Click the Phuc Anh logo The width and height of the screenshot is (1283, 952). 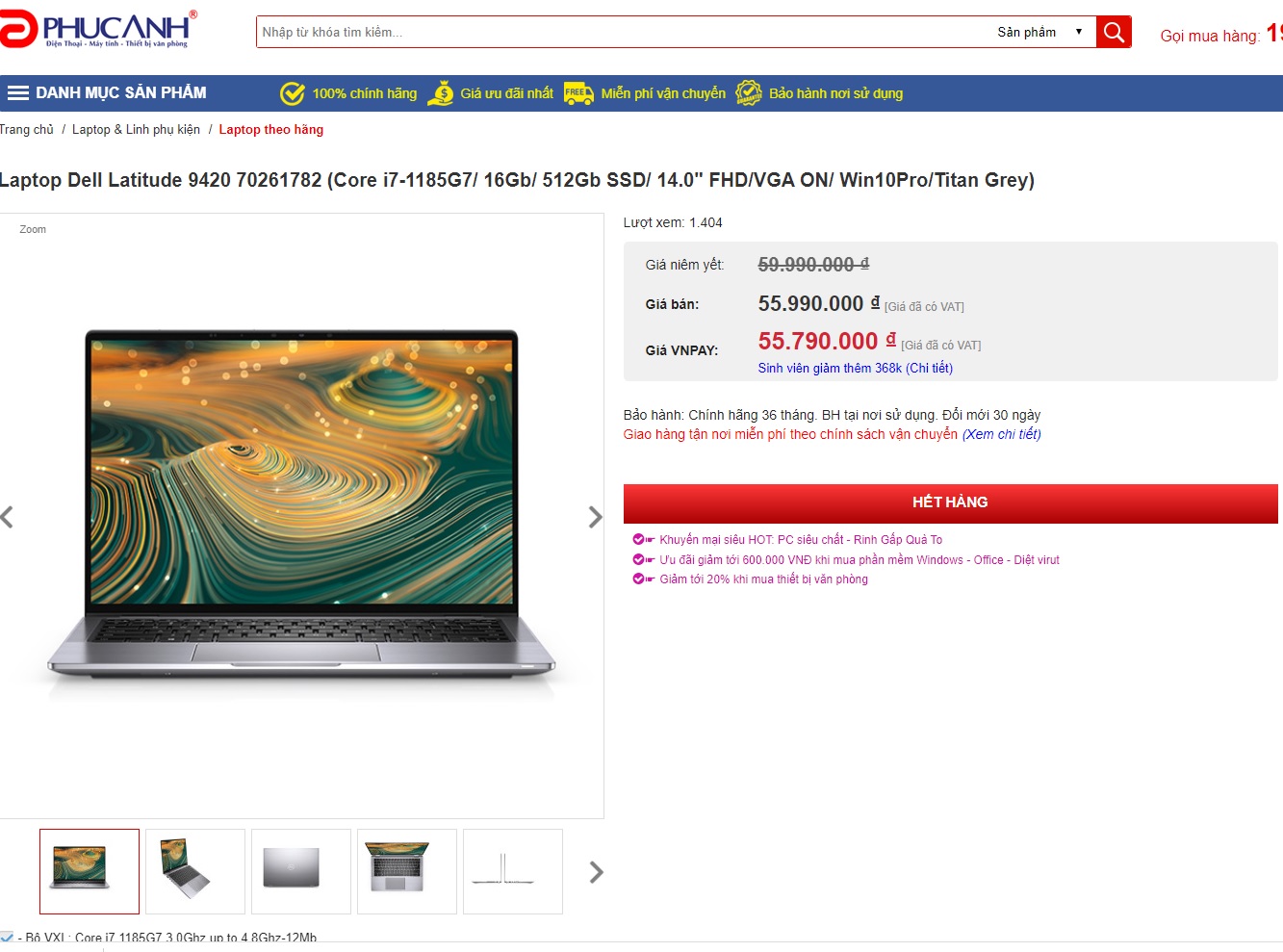coord(96,30)
